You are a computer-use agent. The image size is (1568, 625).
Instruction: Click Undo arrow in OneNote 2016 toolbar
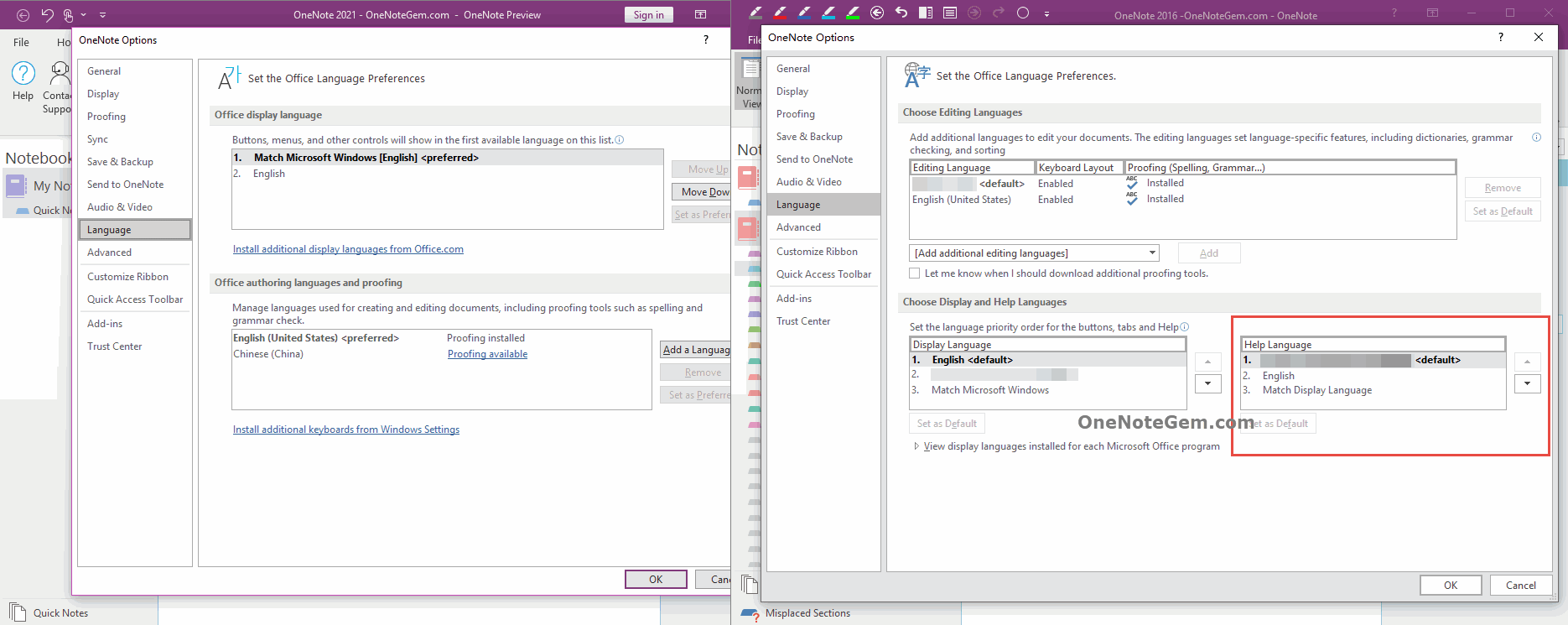(901, 13)
